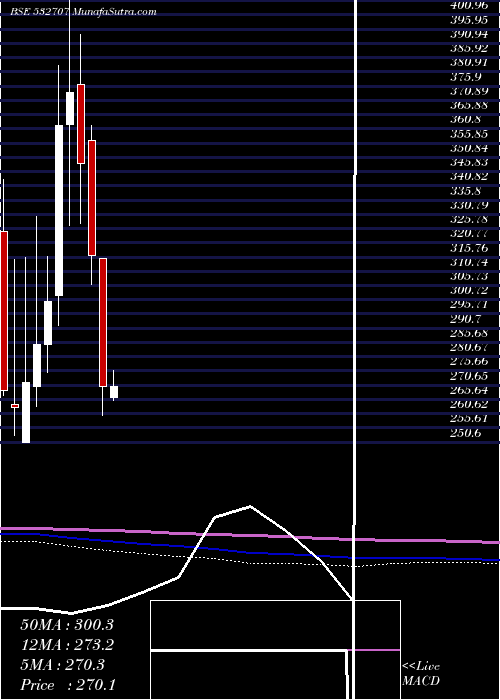Click the 350.84 price axis label
This screenshot has width=500, height=700.
[470, 148]
